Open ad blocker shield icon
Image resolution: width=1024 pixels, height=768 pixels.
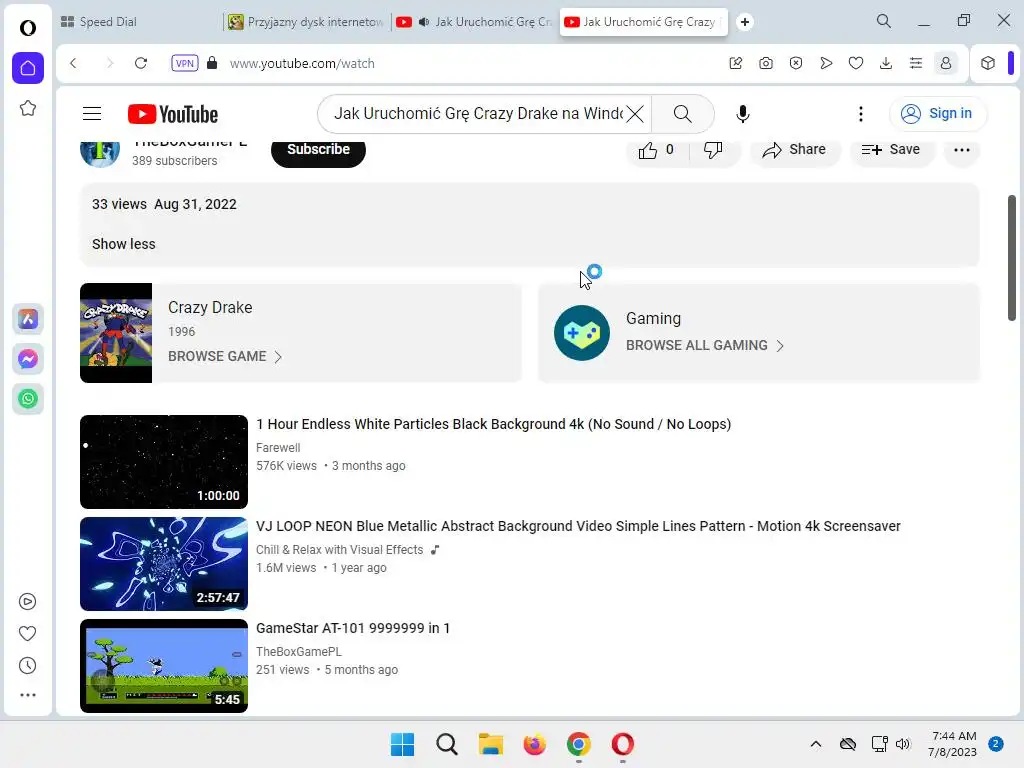(x=796, y=63)
